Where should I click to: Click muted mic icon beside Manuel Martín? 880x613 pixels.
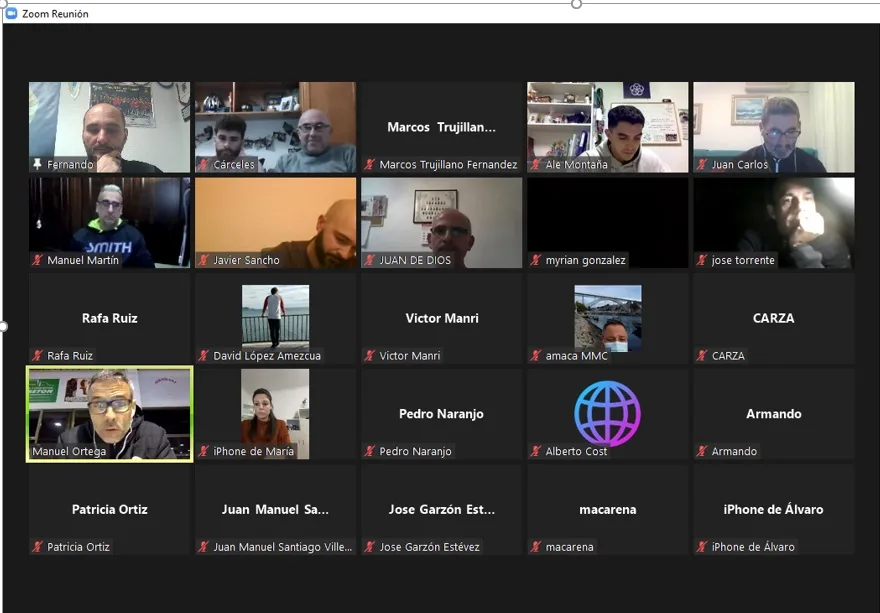pyautogui.click(x=37, y=261)
